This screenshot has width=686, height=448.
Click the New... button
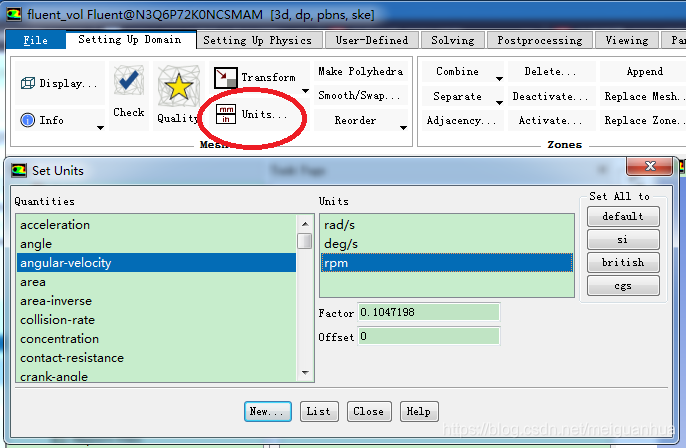tap(268, 412)
